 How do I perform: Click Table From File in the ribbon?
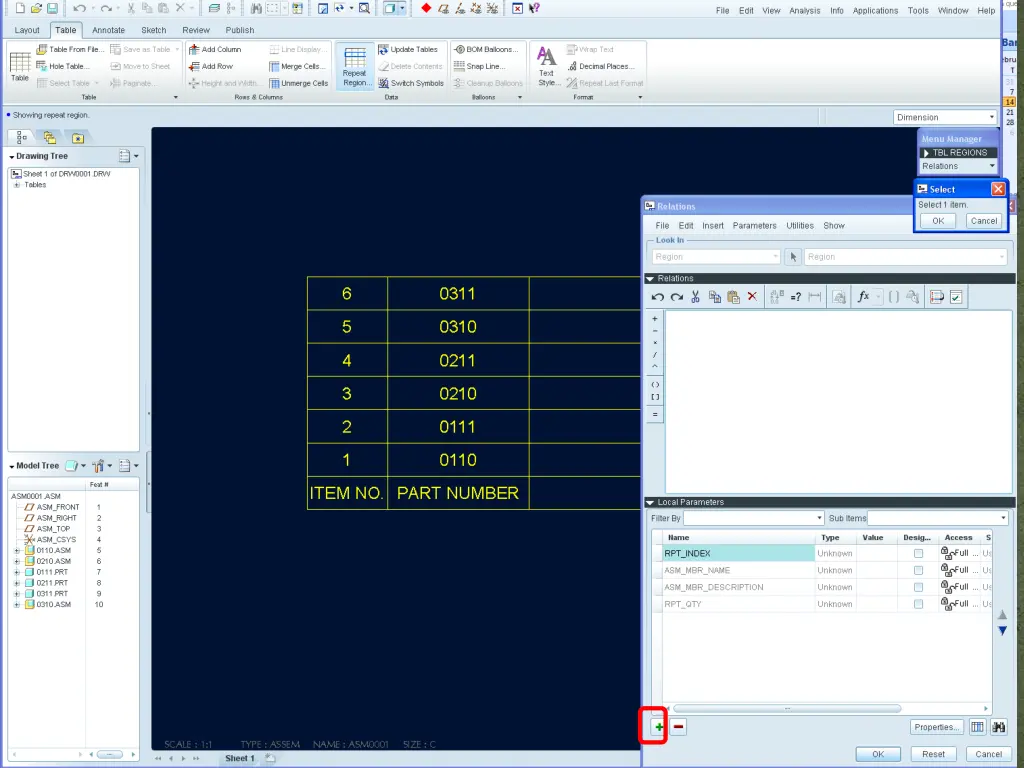coord(70,50)
